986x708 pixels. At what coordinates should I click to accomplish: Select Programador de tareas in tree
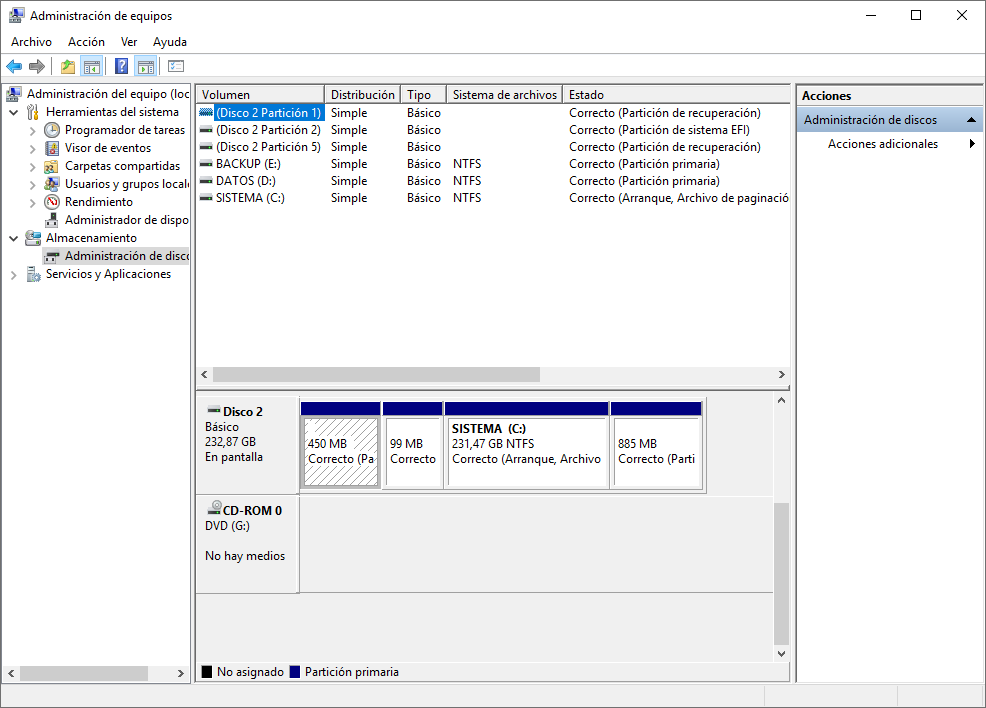pos(125,130)
